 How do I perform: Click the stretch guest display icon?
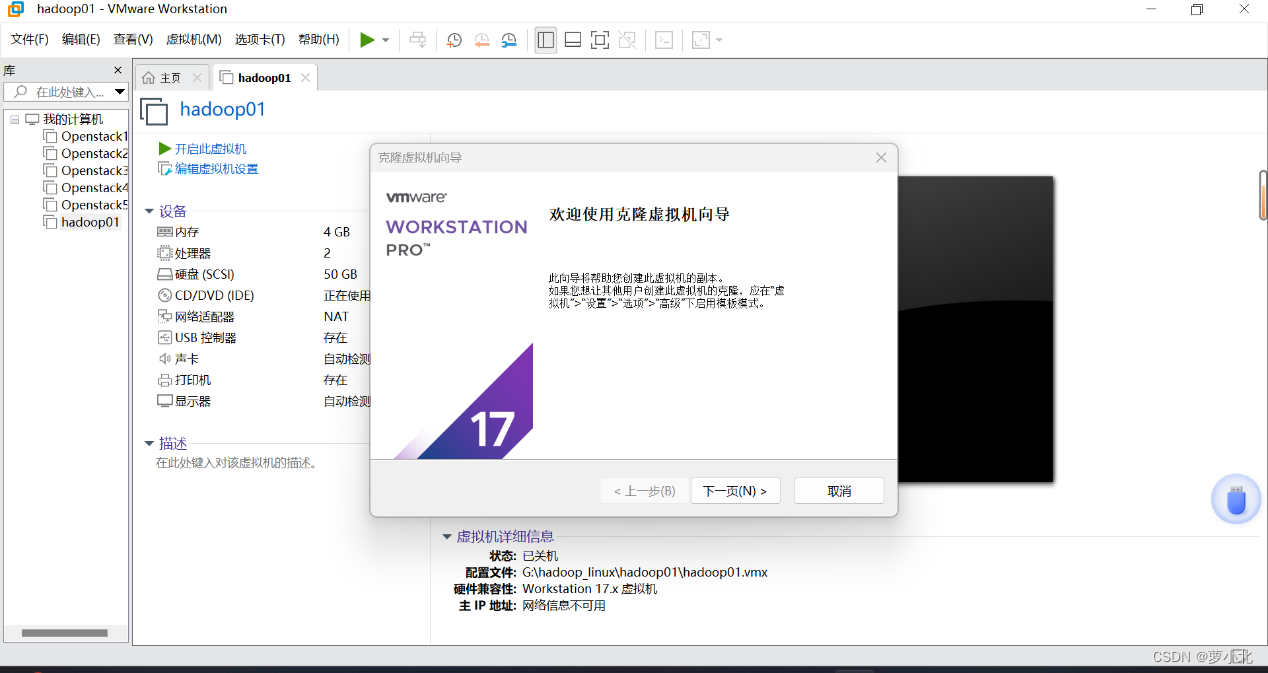[701, 40]
